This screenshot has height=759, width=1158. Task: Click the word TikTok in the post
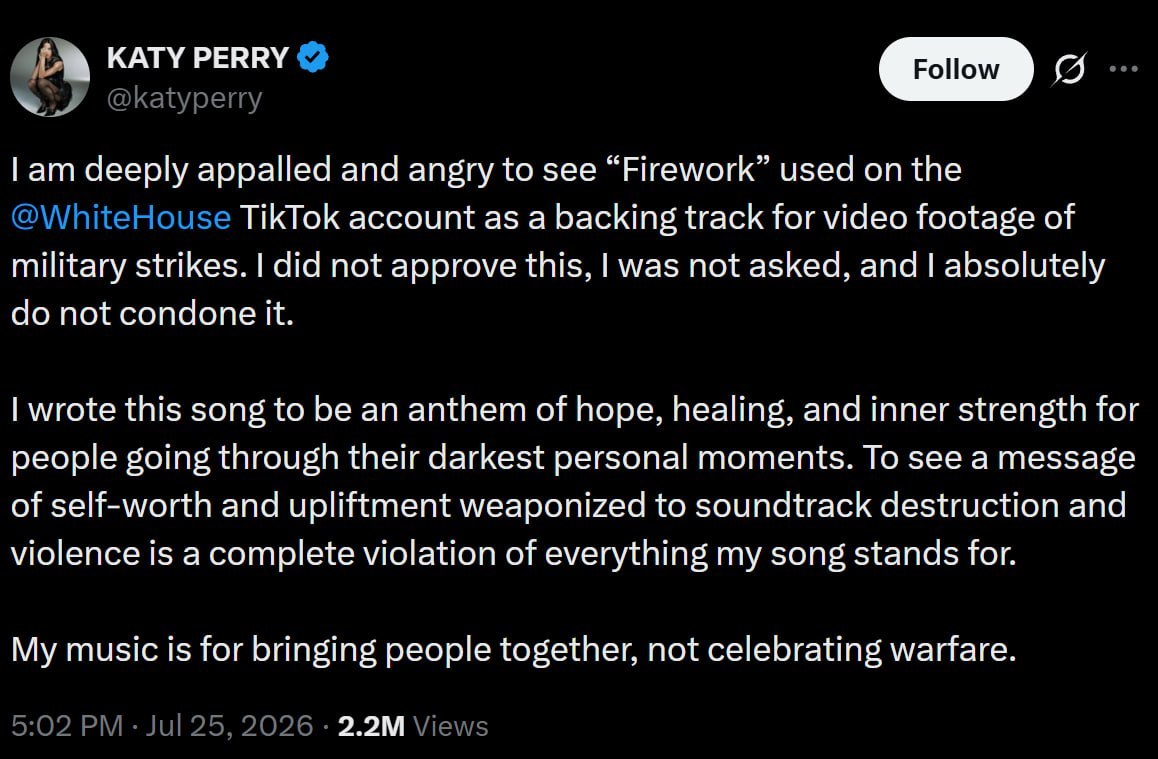click(x=290, y=217)
